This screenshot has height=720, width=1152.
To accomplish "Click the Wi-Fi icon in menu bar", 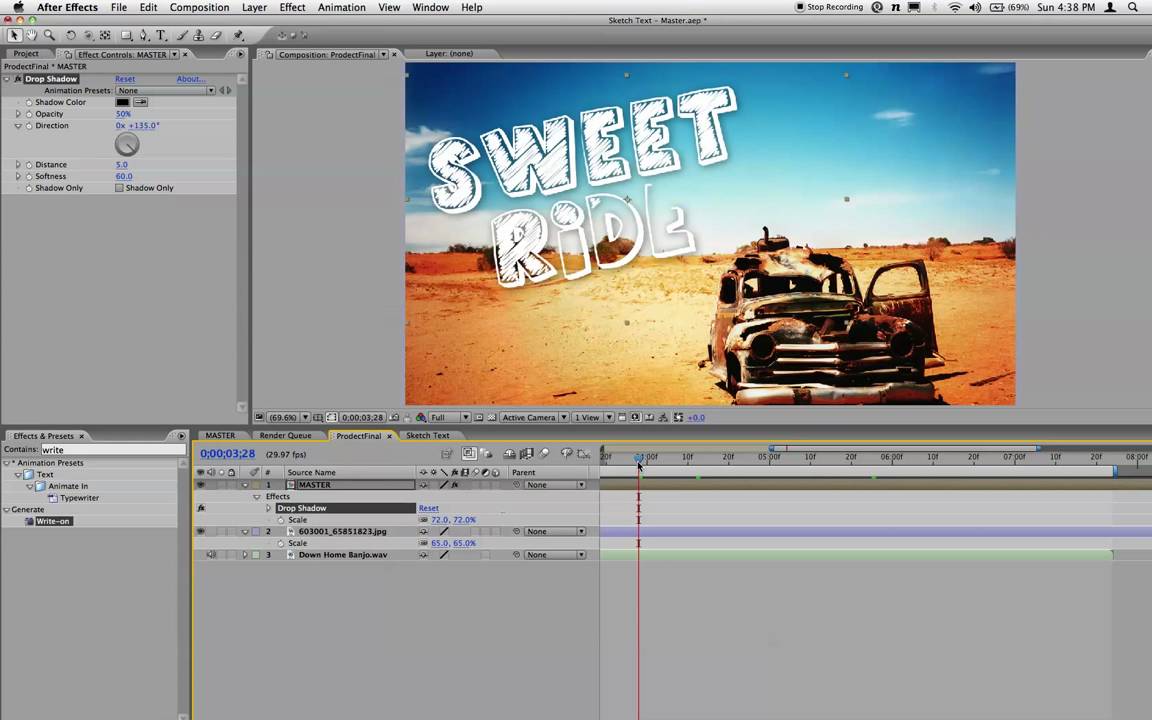I will click(954, 7).
